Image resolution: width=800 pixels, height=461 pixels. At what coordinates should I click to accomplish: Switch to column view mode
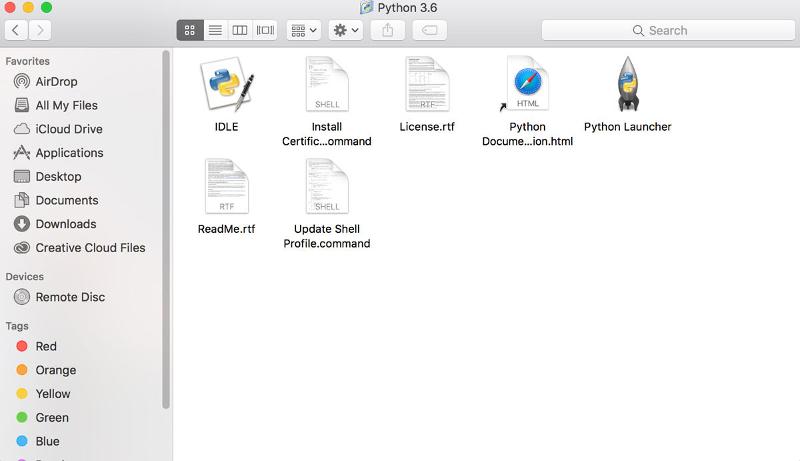pyautogui.click(x=240, y=30)
